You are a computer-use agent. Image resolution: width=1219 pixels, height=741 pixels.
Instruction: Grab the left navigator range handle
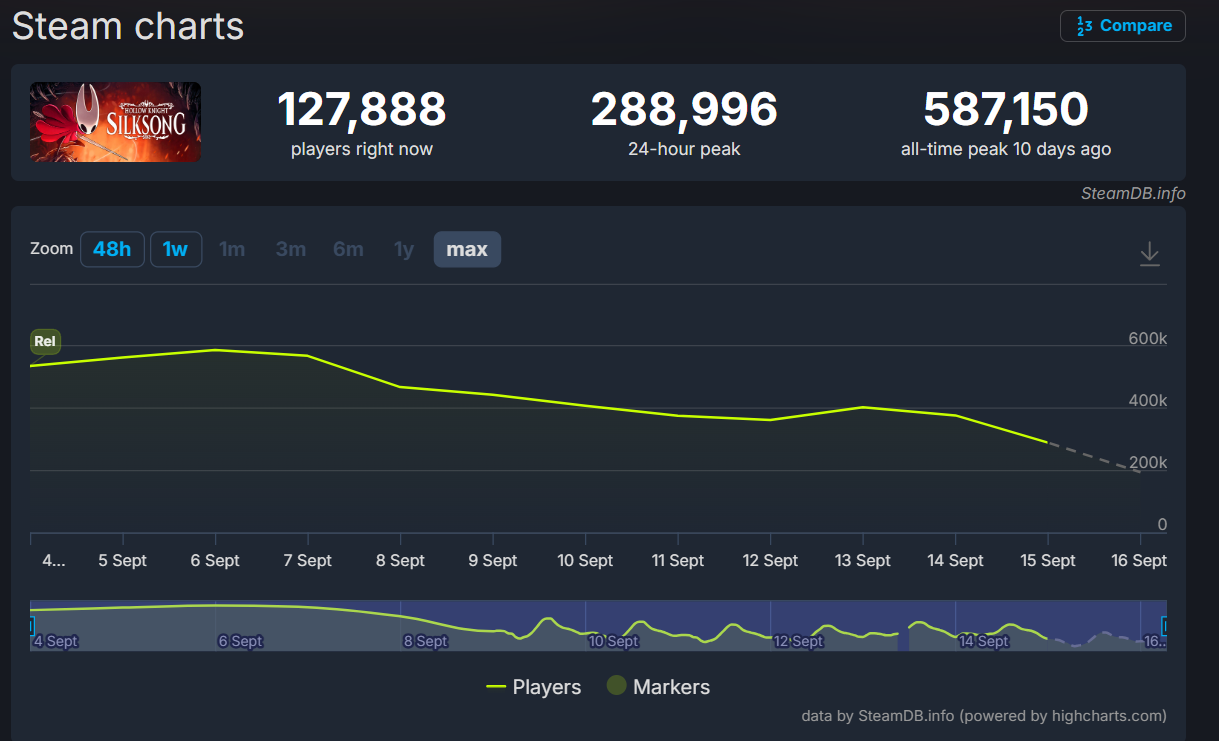click(32, 625)
